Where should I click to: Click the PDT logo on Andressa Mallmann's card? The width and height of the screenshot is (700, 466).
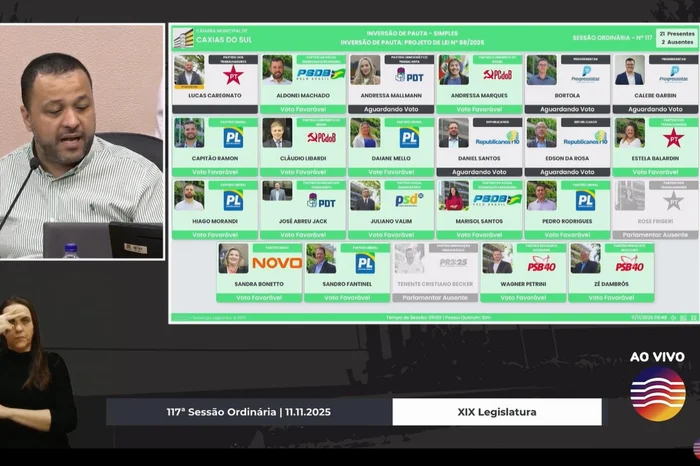click(409, 75)
